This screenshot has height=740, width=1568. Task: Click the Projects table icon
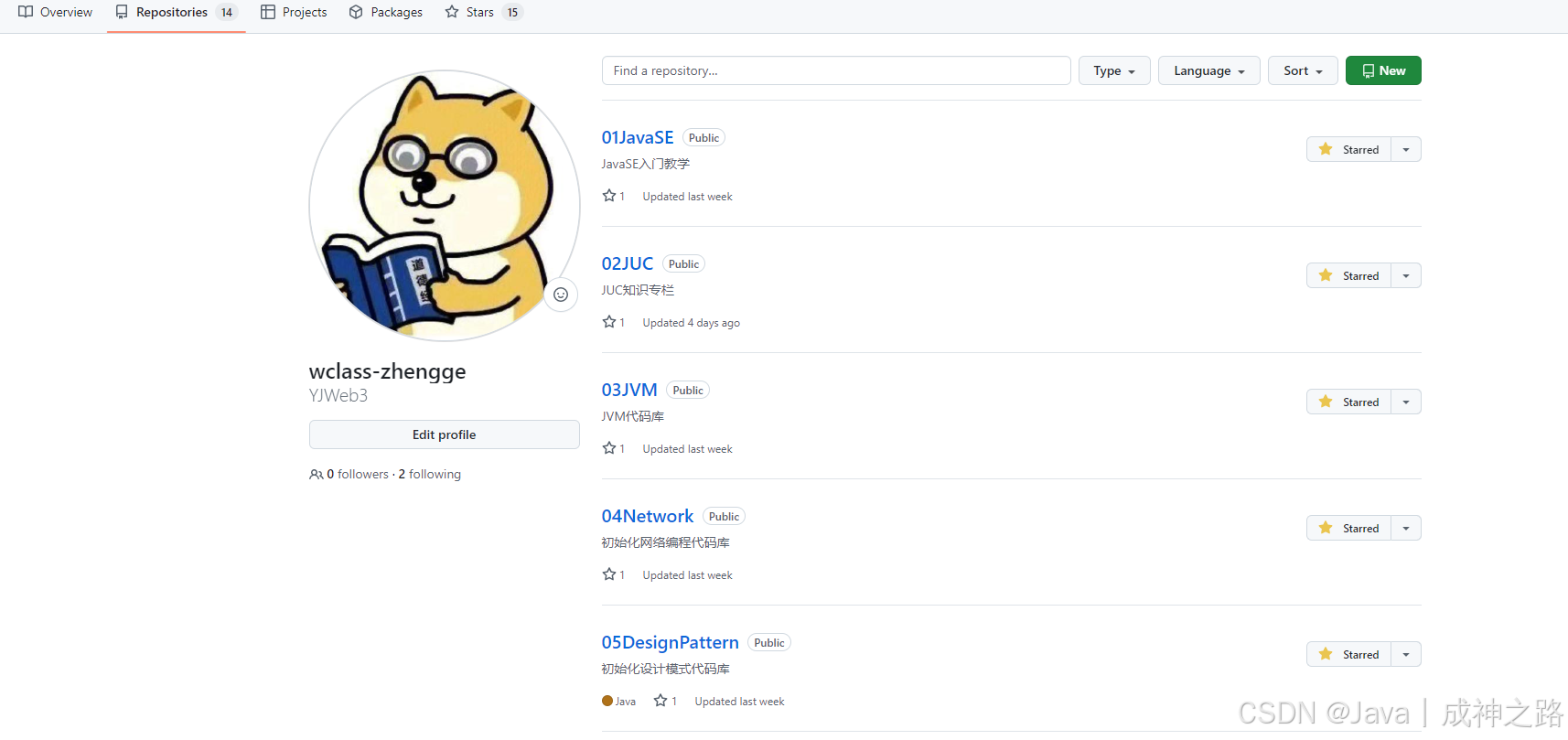click(x=268, y=12)
